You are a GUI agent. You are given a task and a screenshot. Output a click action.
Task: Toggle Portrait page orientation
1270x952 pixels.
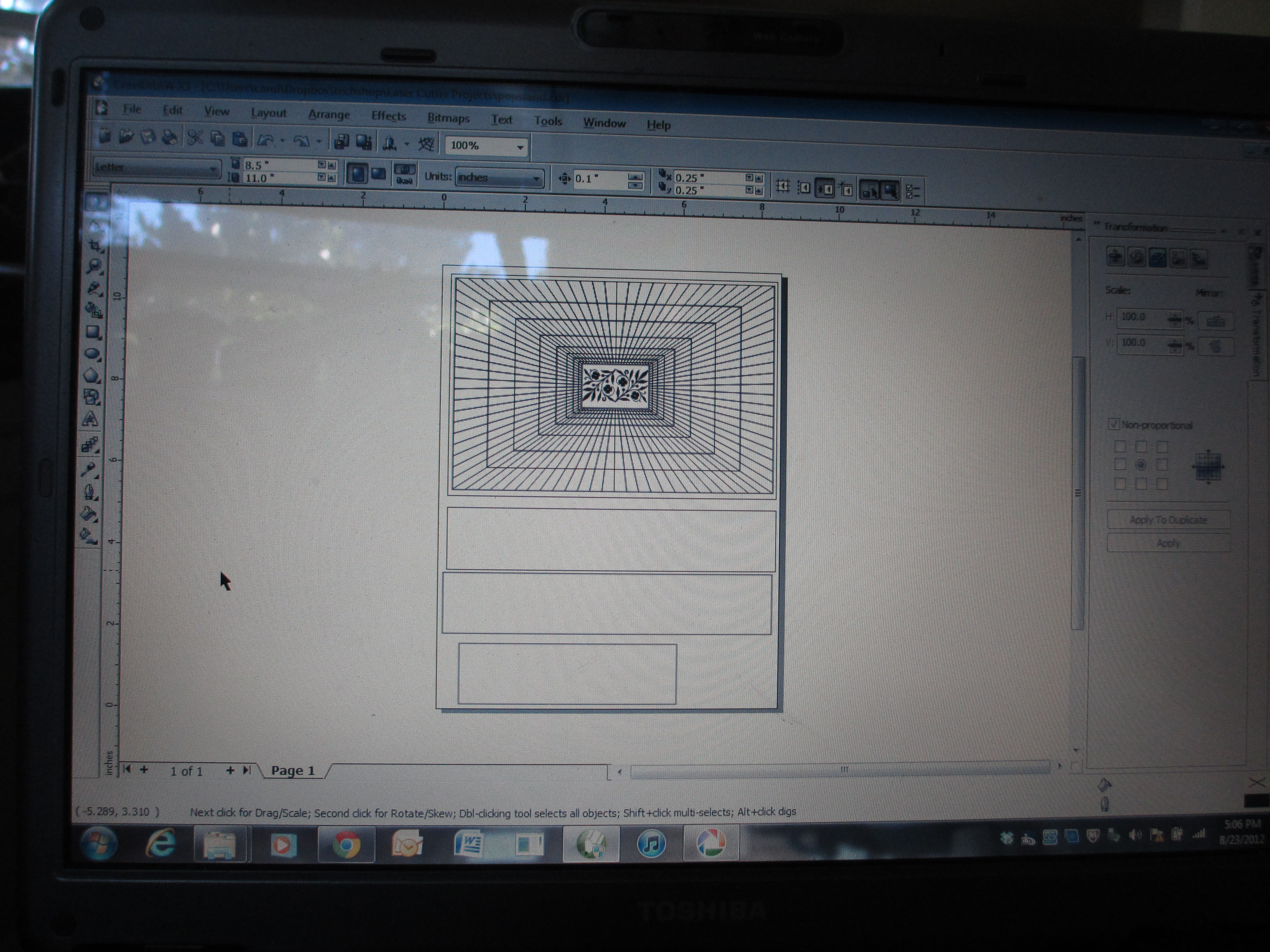pyautogui.click(x=357, y=173)
